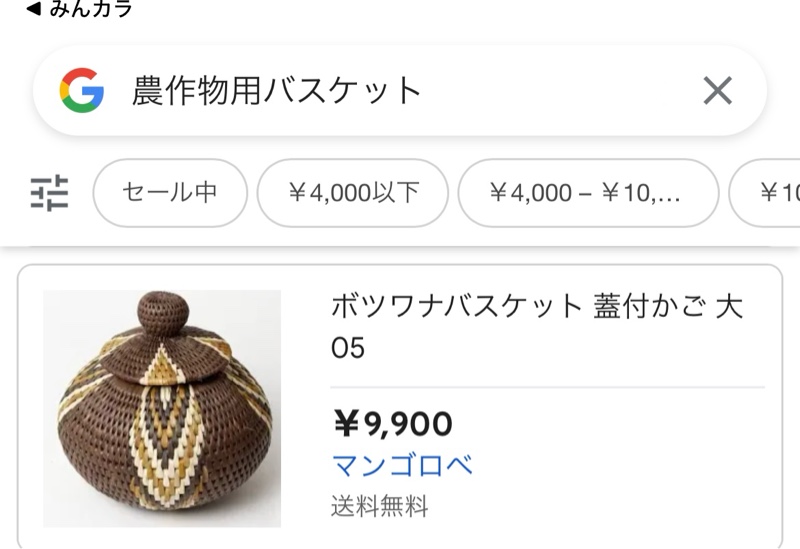Click the 送料無料 shipping label
800x549 pixels.
tap(380, 506)
